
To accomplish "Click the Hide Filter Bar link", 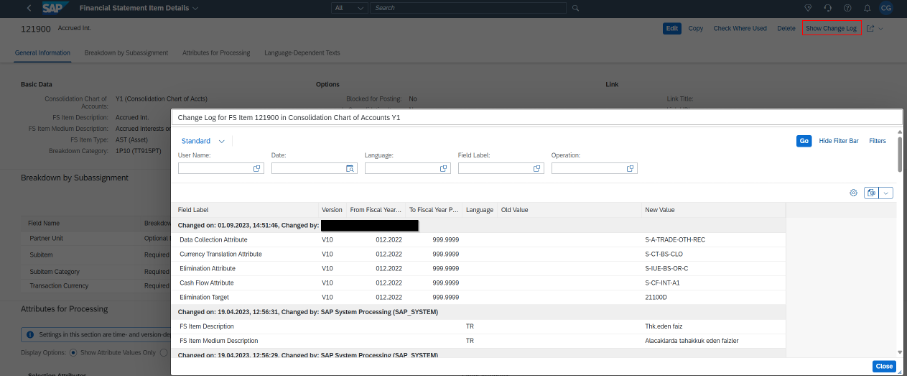I will (x=839, y=141).
